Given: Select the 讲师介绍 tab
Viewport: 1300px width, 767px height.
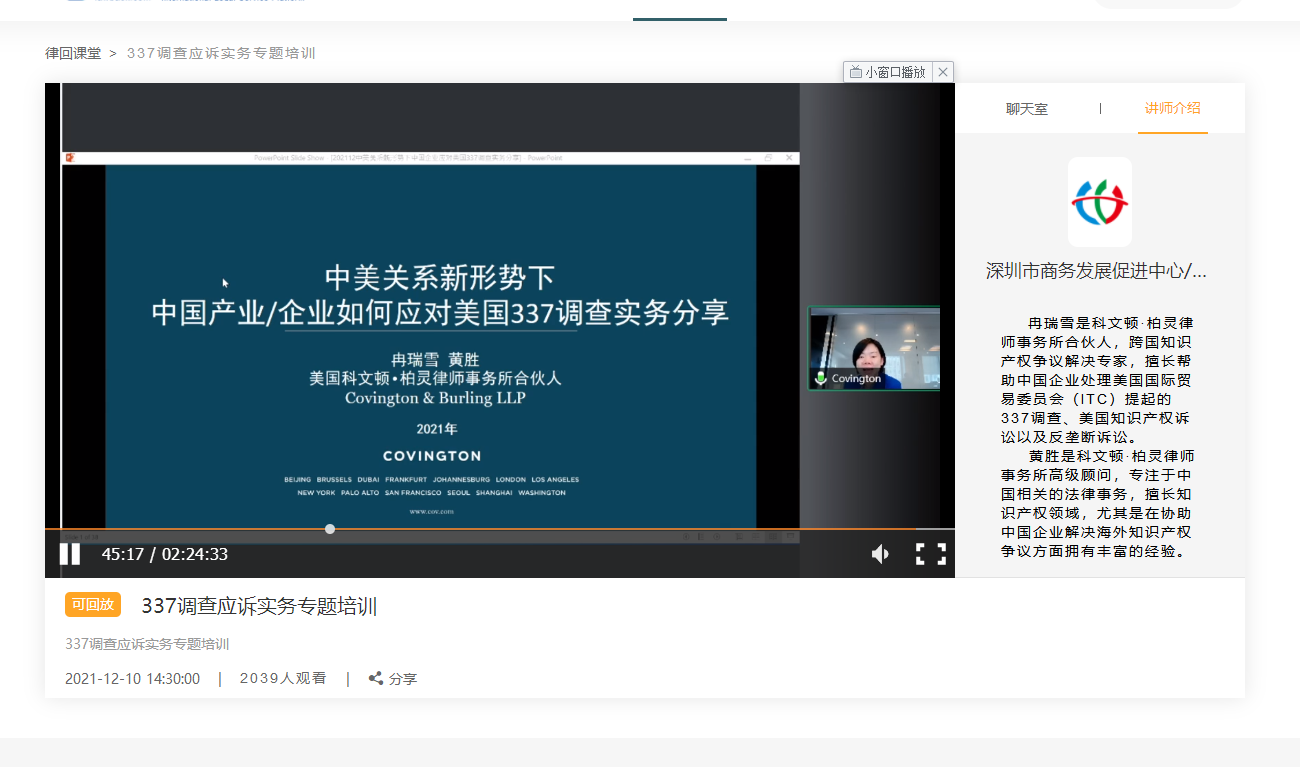Looking at the screenshot, I should tap(1173, 108).
